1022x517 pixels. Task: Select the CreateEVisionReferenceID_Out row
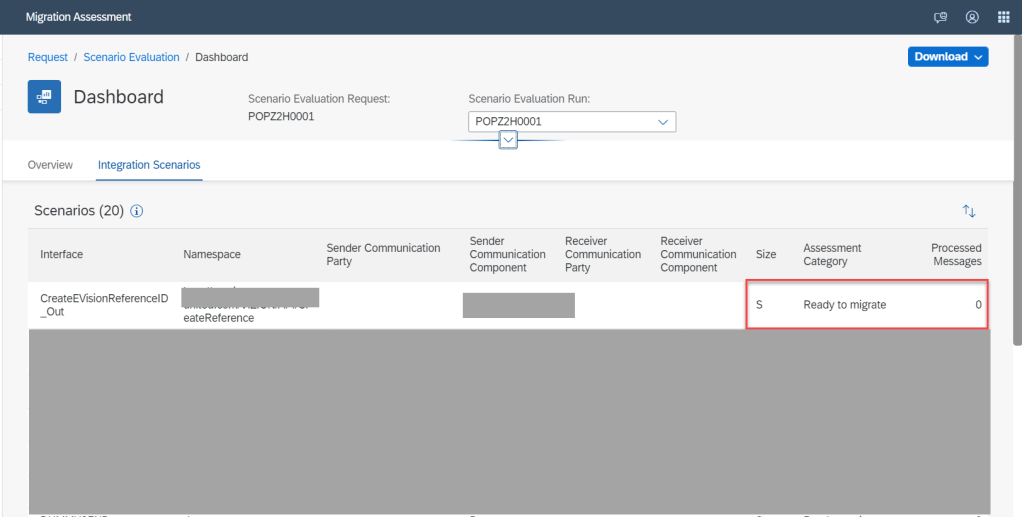coord(104,305)
